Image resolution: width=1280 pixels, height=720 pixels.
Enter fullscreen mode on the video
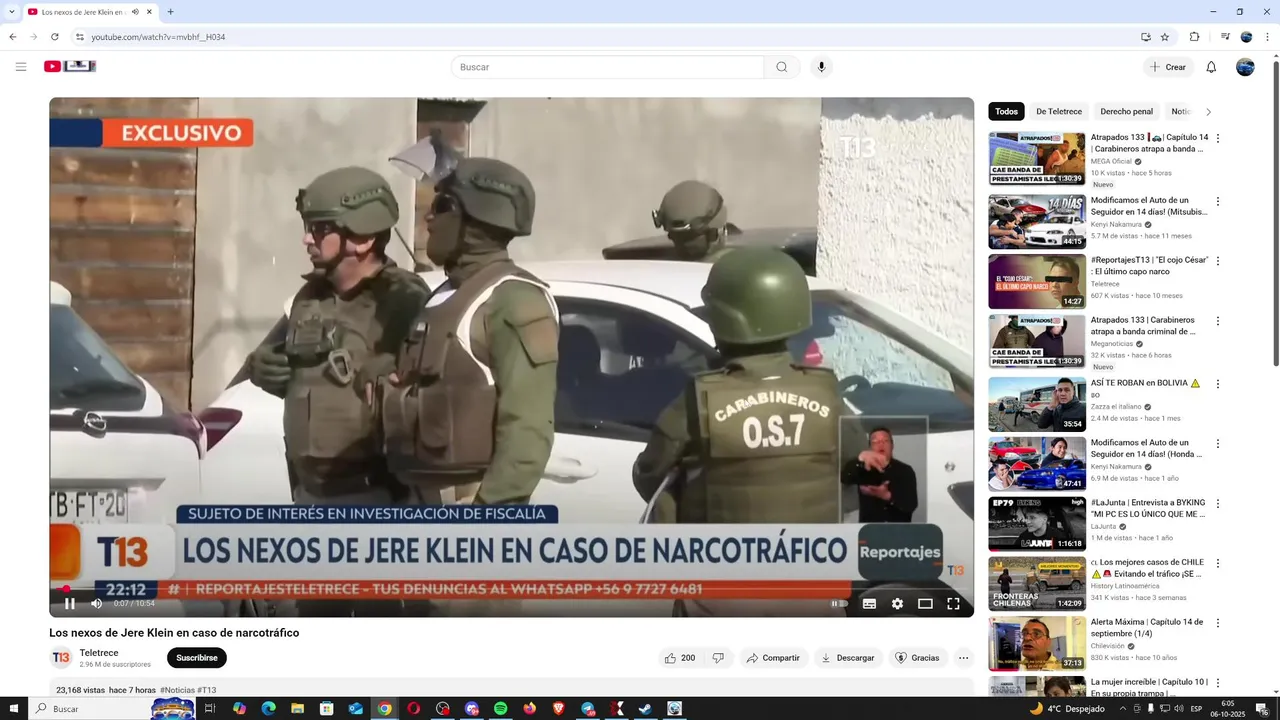coord(953,603)
